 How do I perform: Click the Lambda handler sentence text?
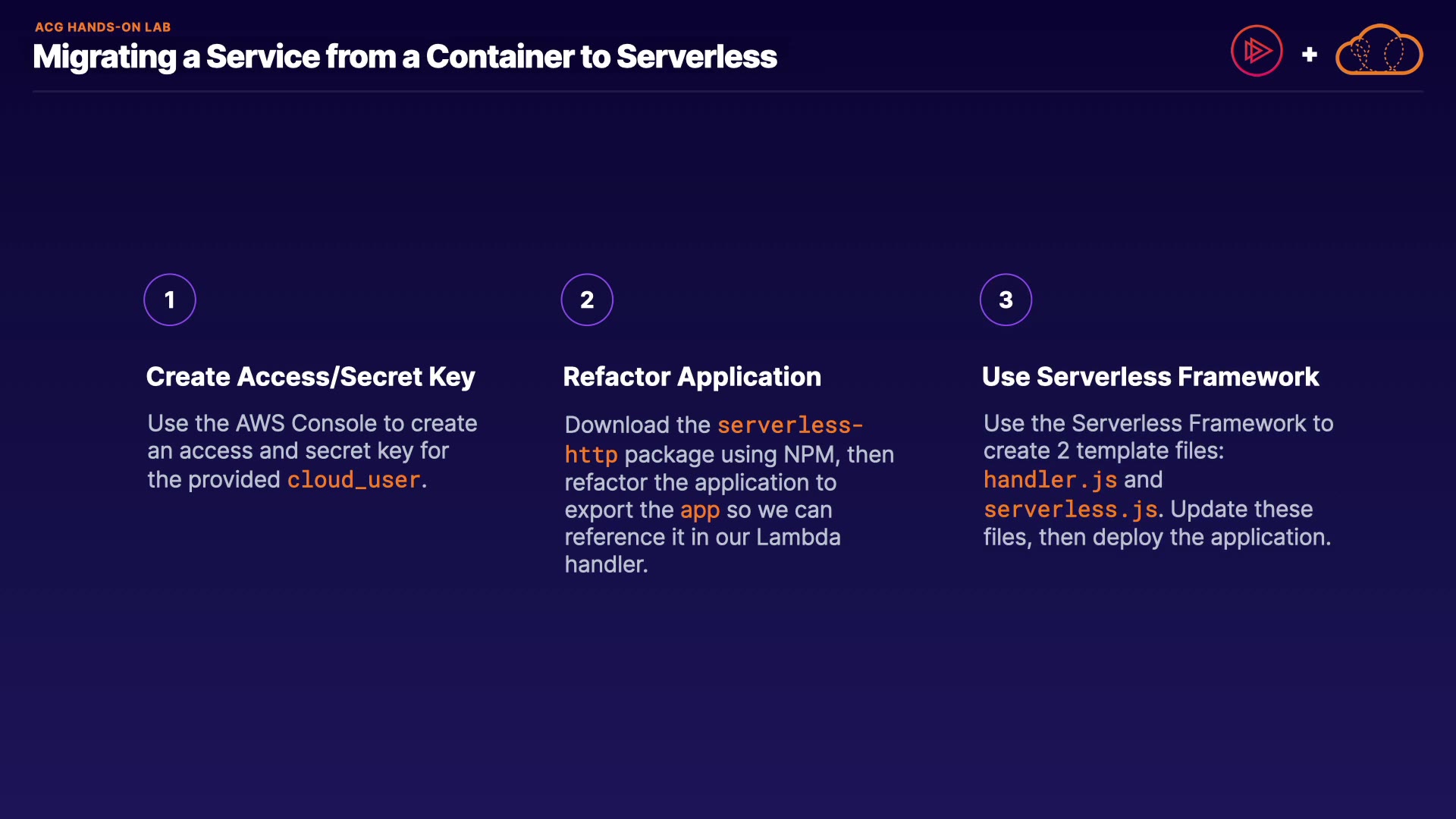click(701, 538)
